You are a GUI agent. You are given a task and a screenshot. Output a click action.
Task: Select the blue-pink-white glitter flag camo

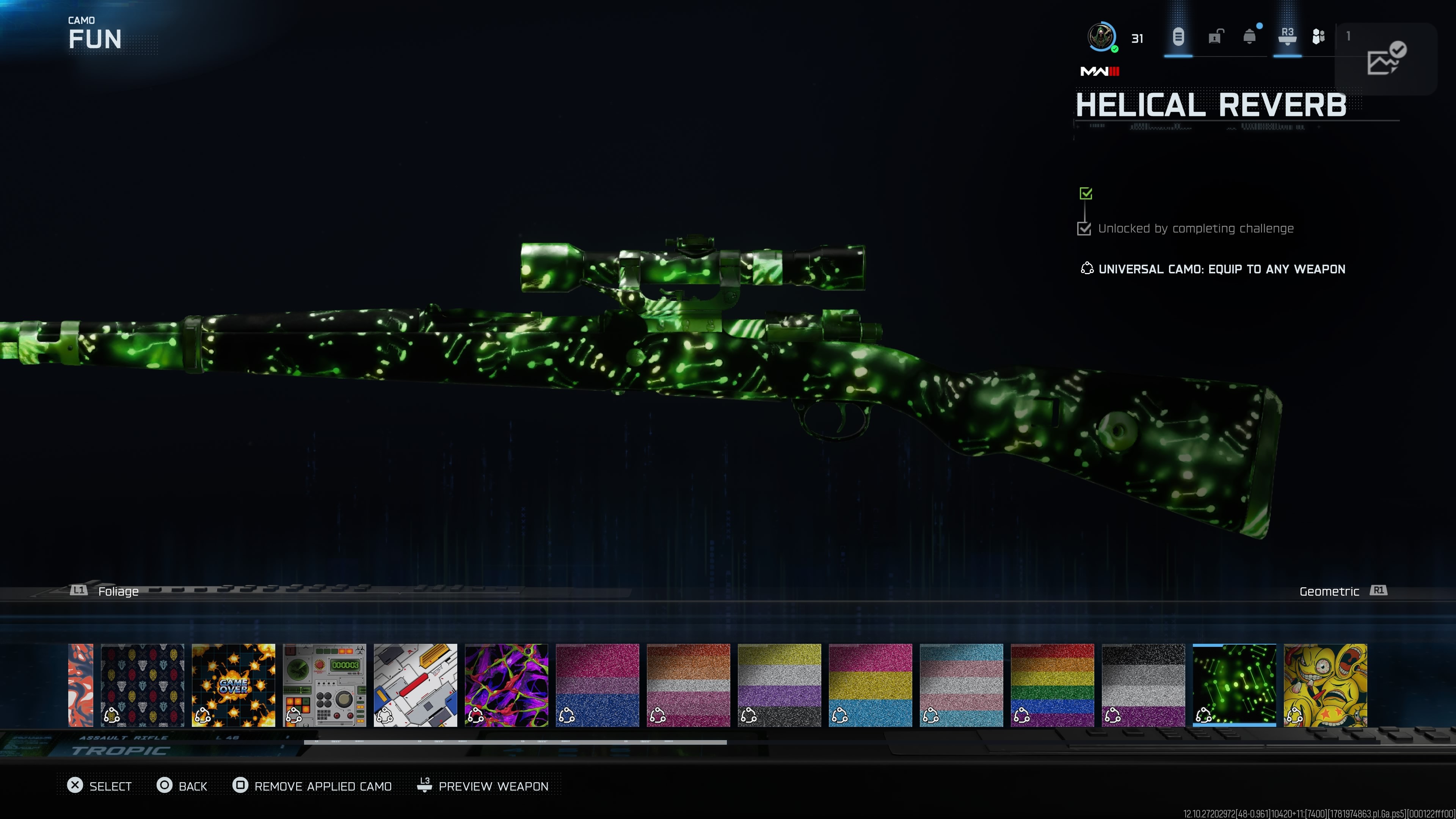(962, 685)
